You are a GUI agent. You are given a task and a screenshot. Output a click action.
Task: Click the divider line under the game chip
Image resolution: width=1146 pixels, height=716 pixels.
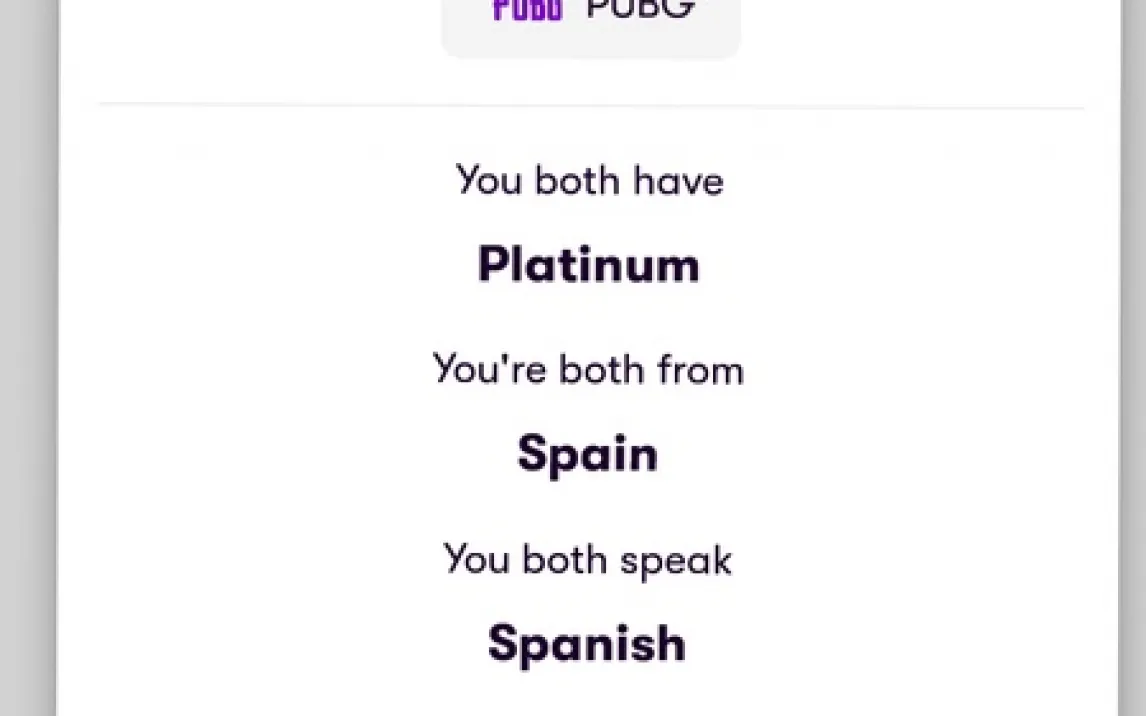[x=590, y=105]
